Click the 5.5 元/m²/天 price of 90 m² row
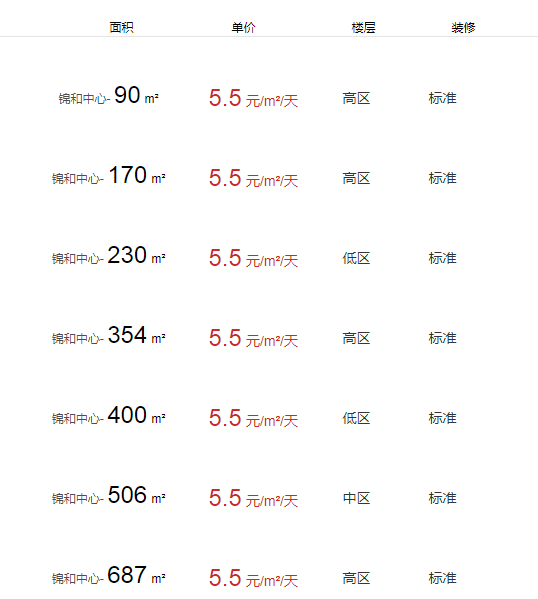This screenshot has height=599, width=538. [x=253, y=98]
